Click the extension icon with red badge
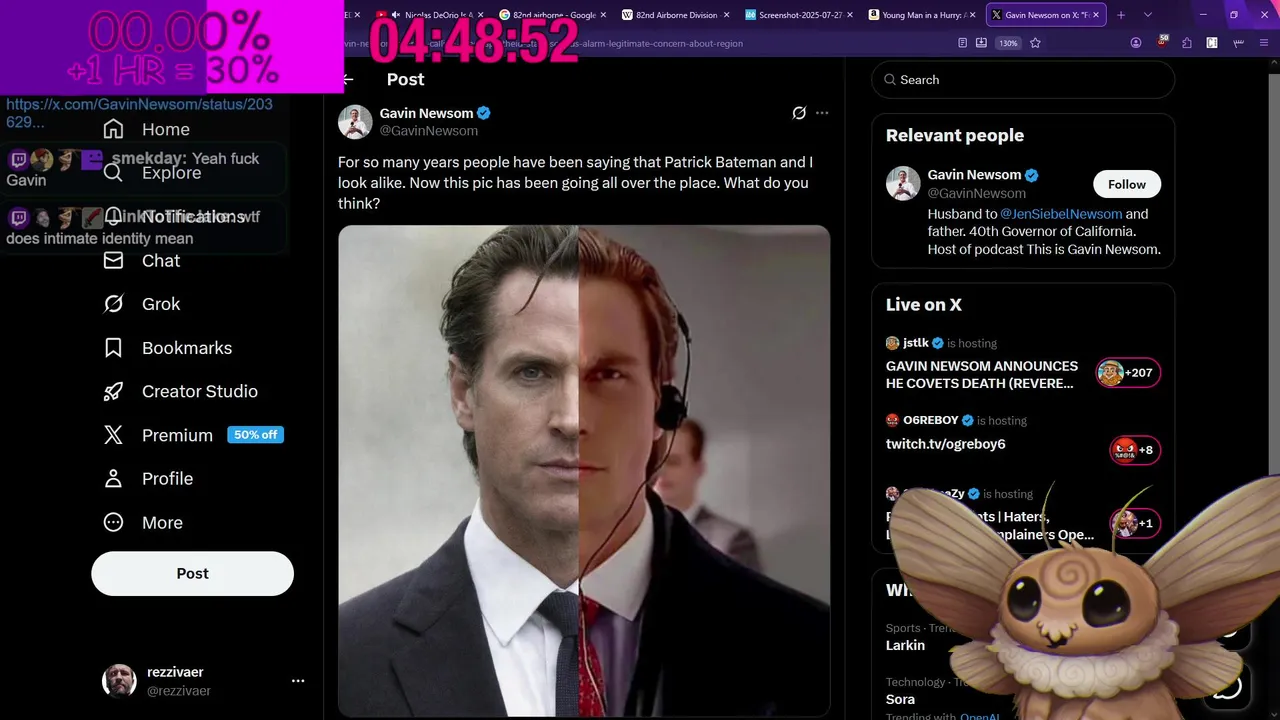The width and height of the screenshot is (1280, 720). click(x=1162, y=43)
